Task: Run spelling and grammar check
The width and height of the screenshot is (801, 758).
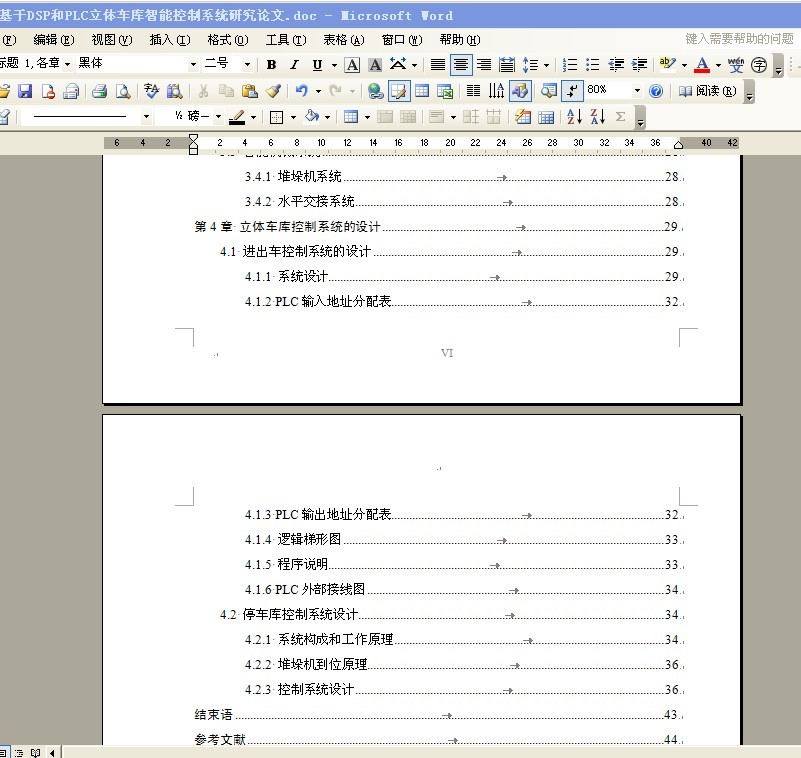Action: (x=151, y=91)
